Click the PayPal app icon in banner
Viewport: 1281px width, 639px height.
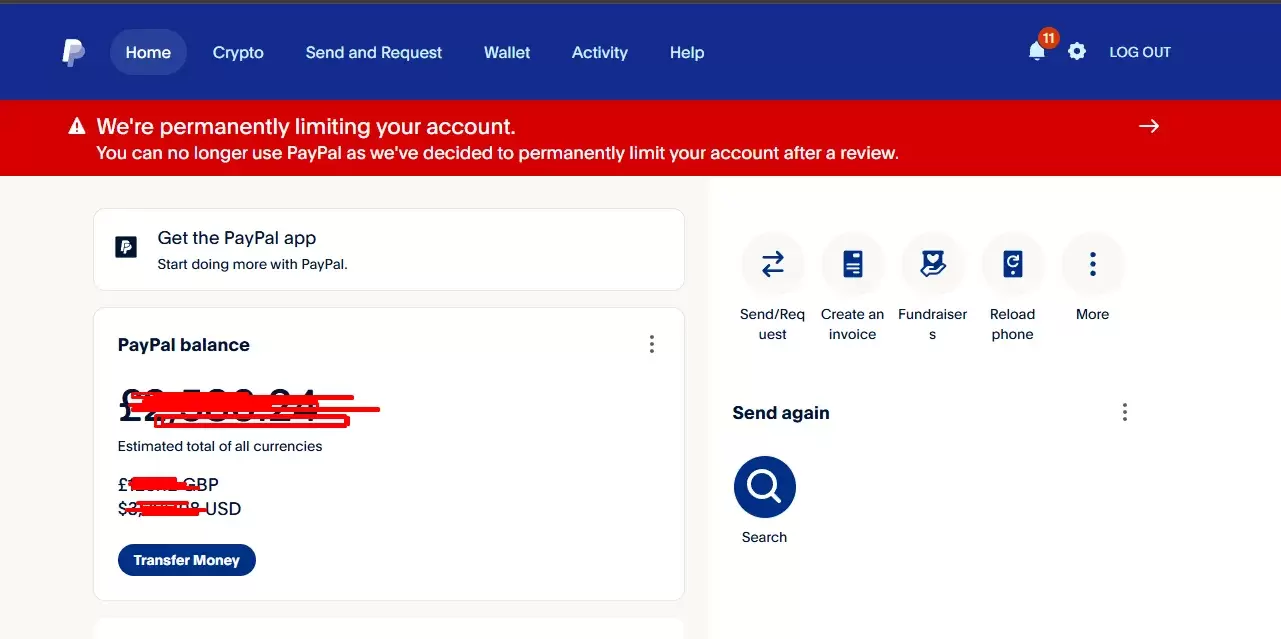(x=126, y=247)
